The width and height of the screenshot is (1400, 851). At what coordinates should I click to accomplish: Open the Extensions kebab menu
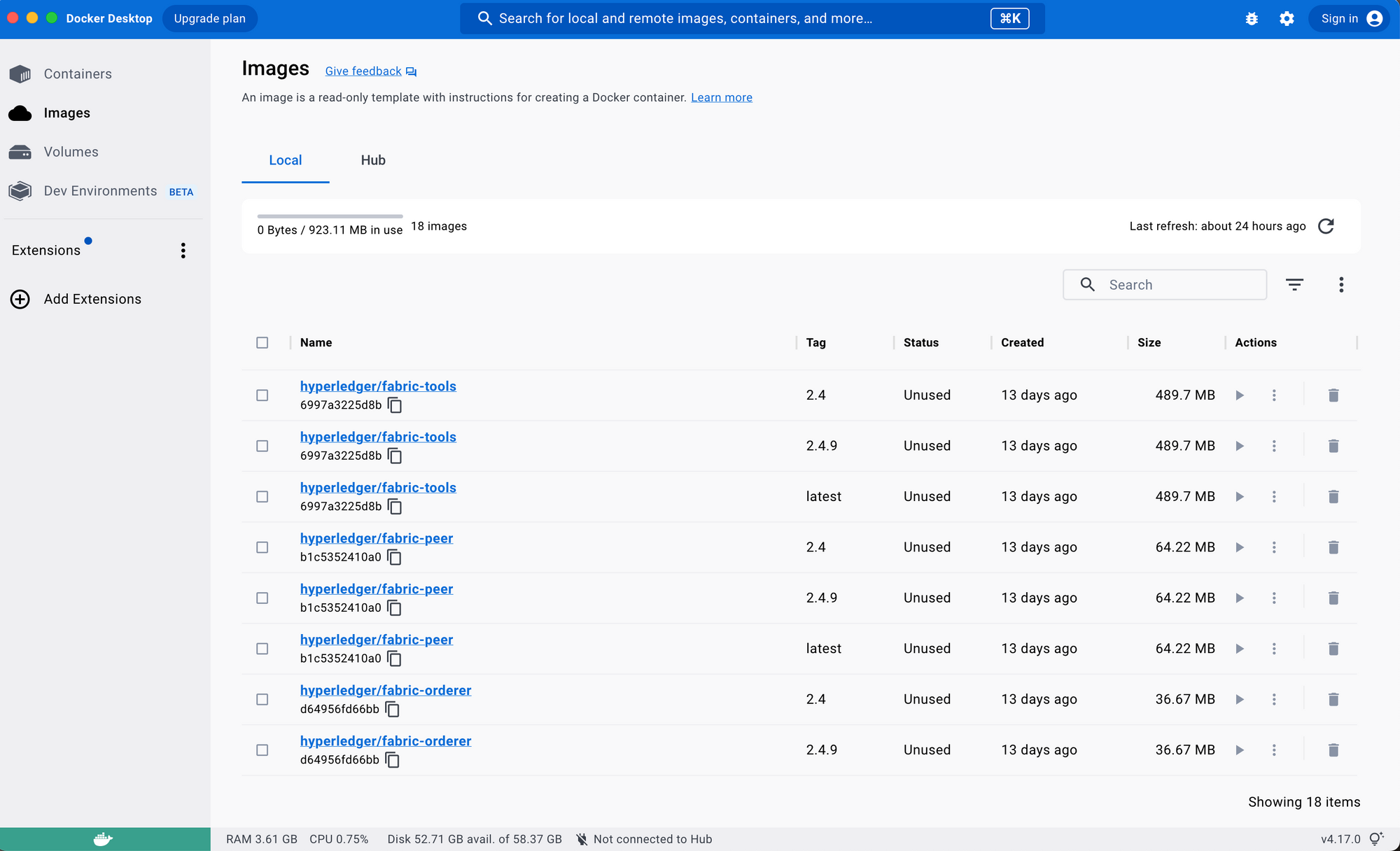click(183, 251)
